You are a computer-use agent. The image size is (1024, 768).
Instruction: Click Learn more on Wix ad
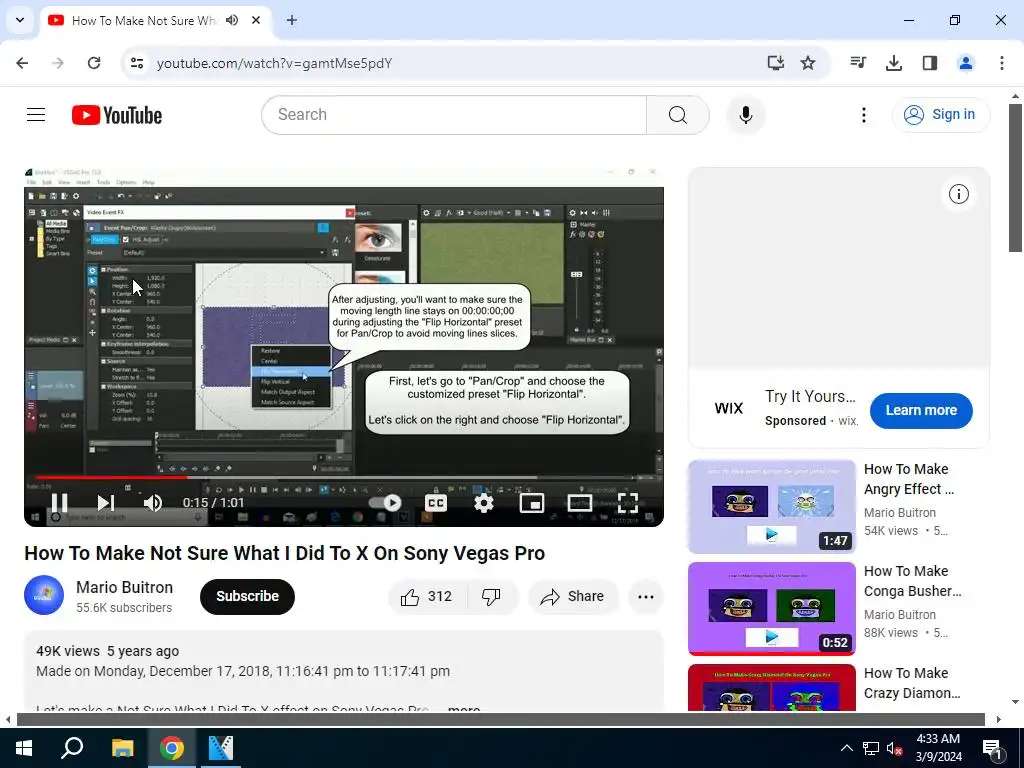(x=921, y=410)
